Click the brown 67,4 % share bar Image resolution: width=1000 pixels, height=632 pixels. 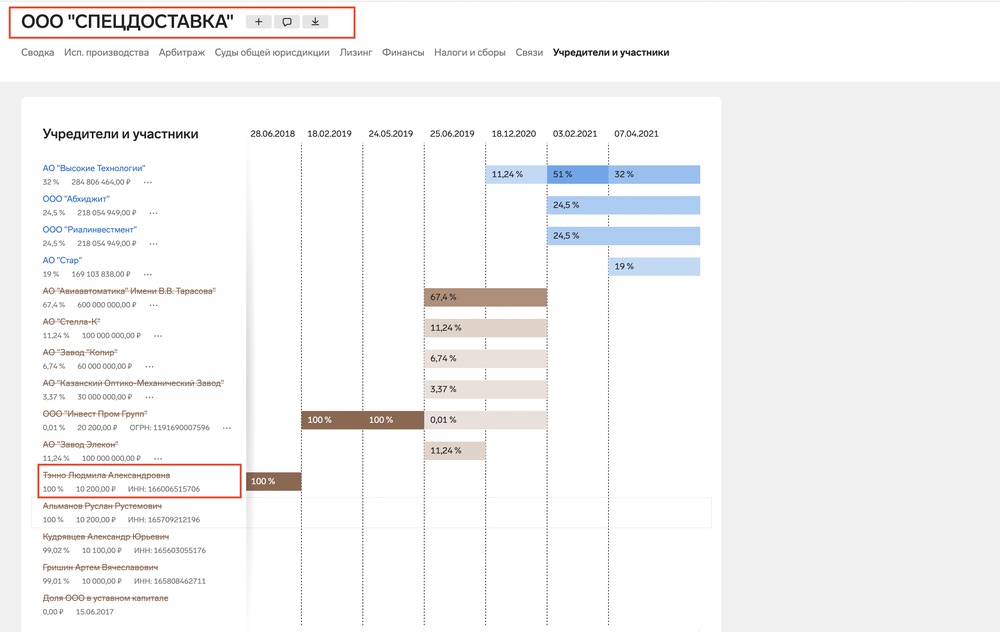point(485,297)
